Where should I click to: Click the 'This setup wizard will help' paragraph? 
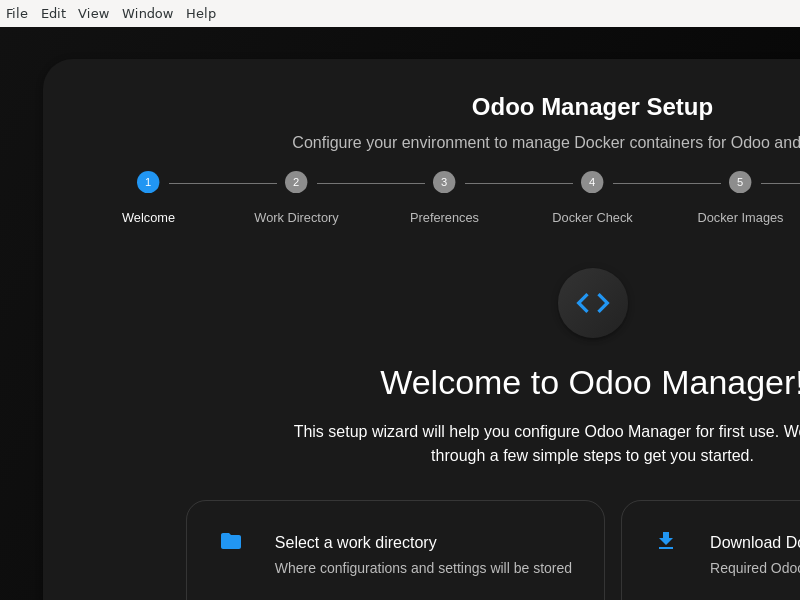click(546, 443)
